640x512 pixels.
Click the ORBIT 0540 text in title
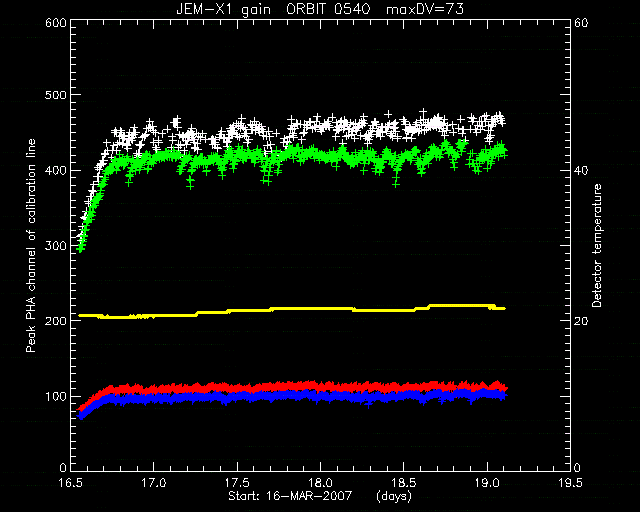[328, 9]
